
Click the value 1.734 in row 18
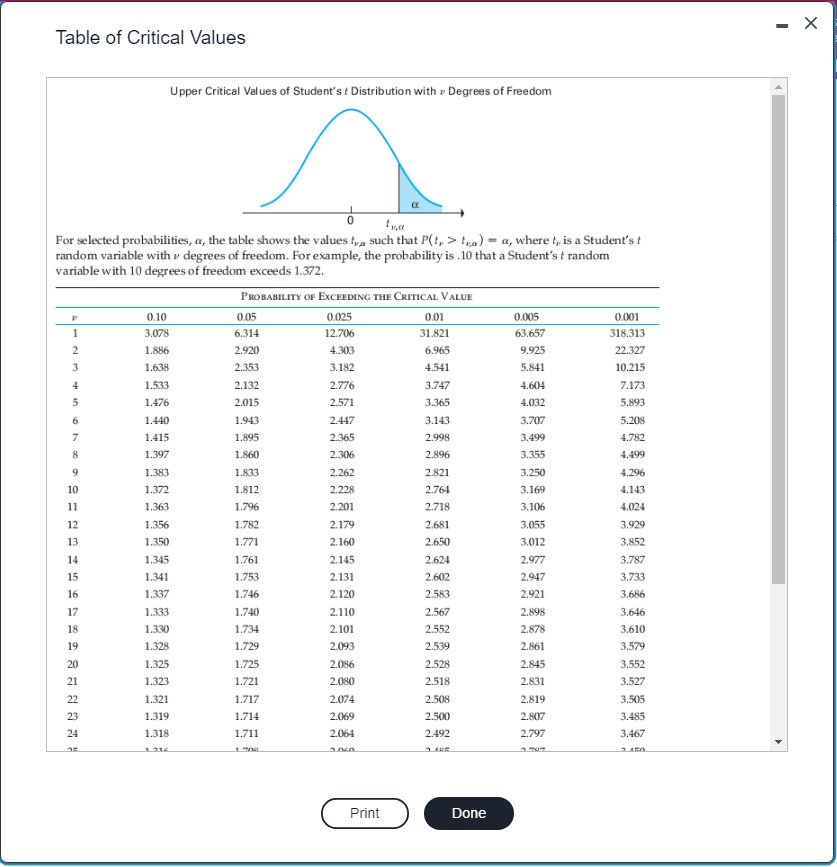pyautogui.click(x=247, y=629)
